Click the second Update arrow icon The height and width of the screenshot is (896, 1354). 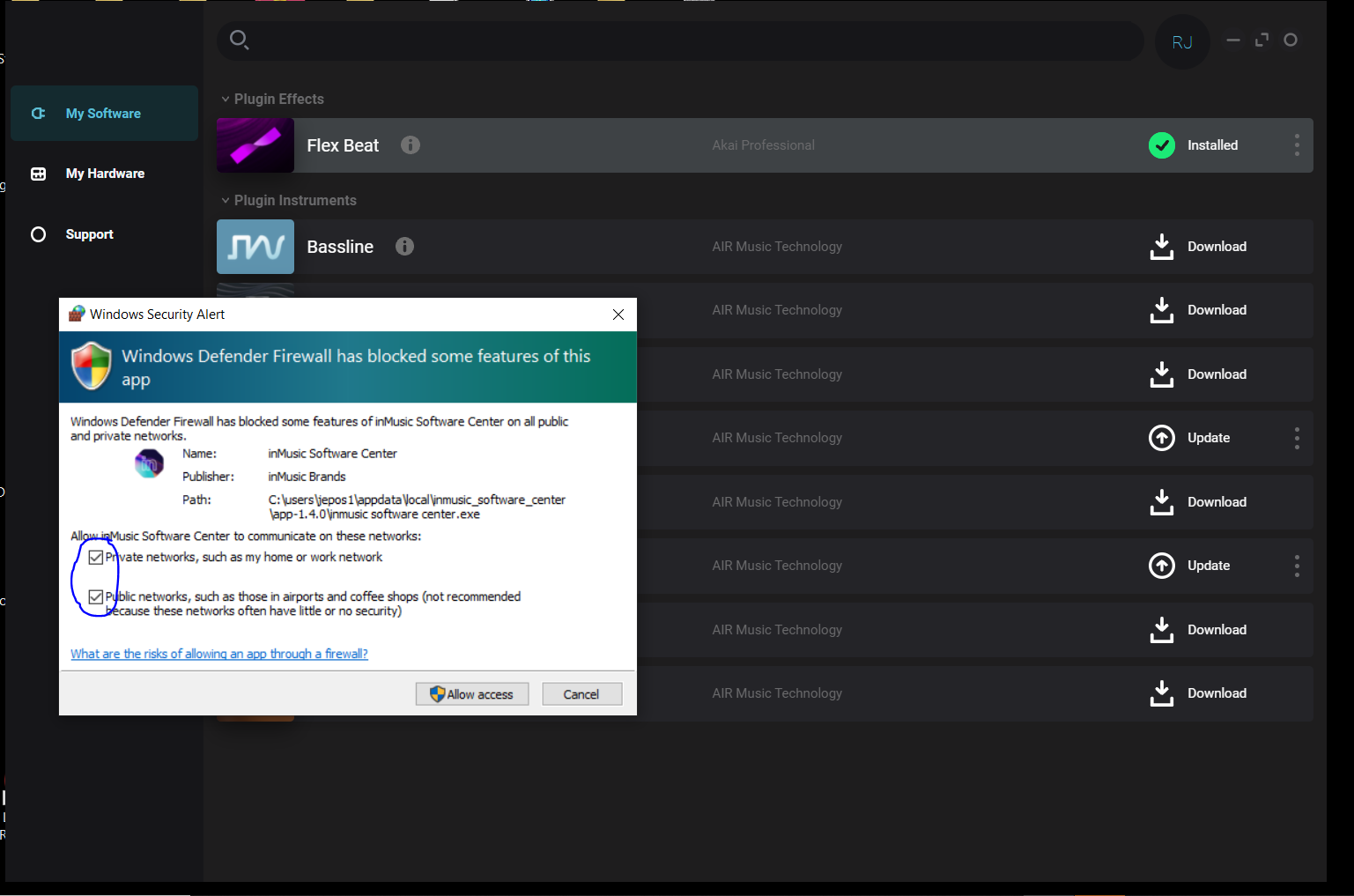click(x=1162, y=566)
